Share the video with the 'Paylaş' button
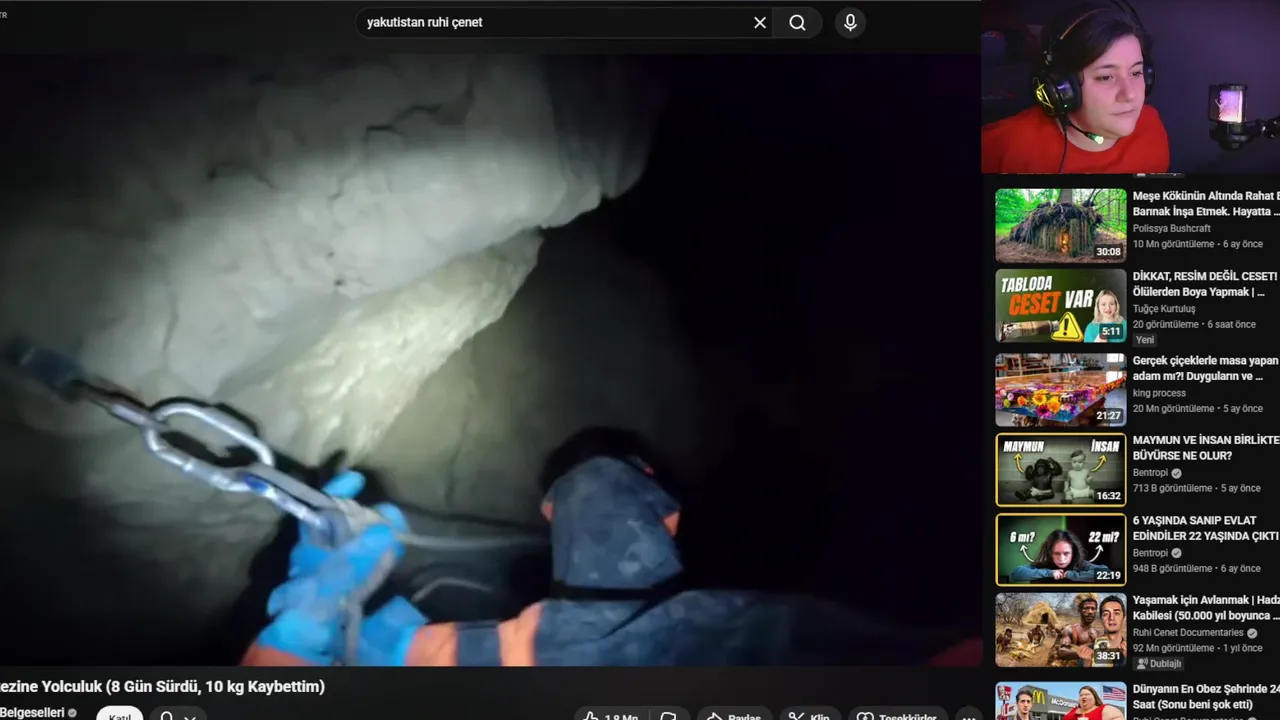This screenshot has height=720, width=1280. coord(734,714)
